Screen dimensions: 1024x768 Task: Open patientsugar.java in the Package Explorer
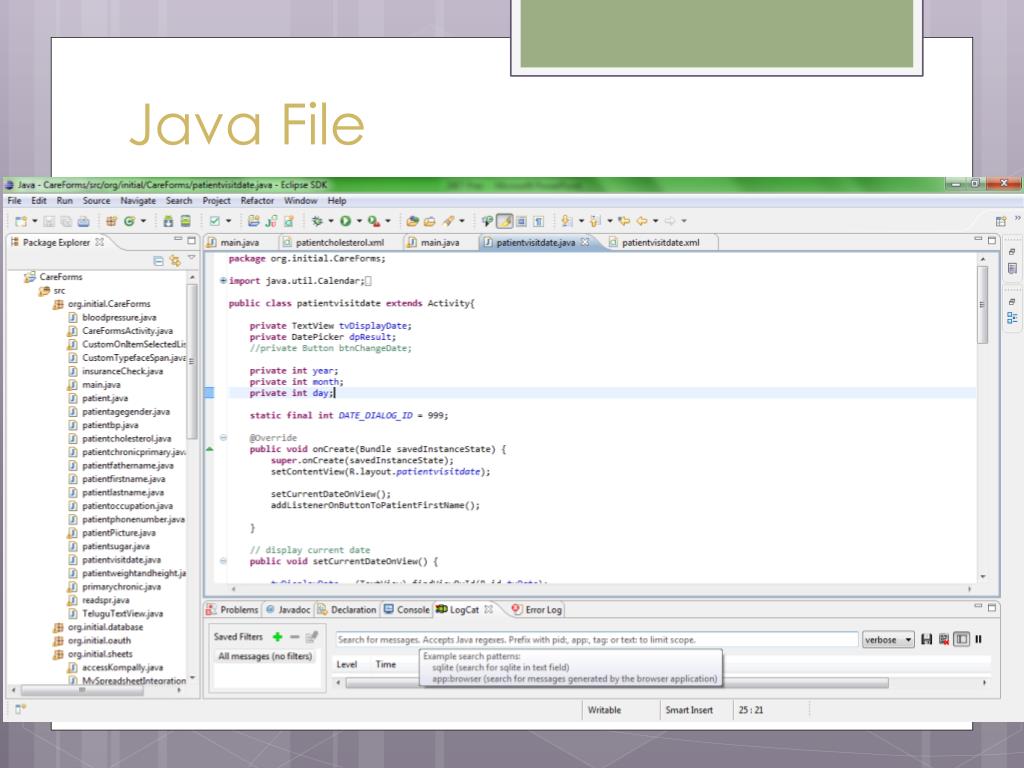(115, 546)
